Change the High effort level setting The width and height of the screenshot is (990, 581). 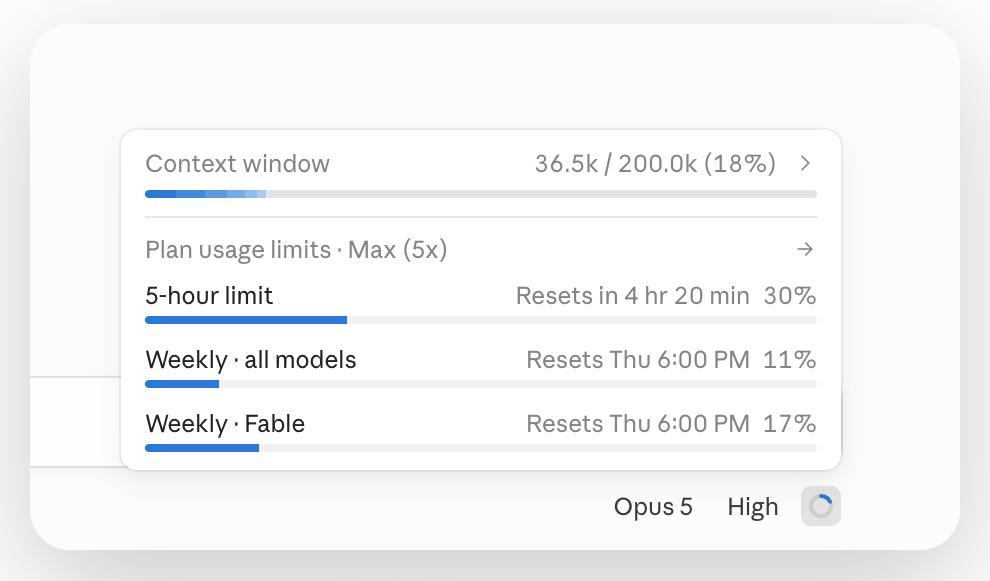coord(753,506)
